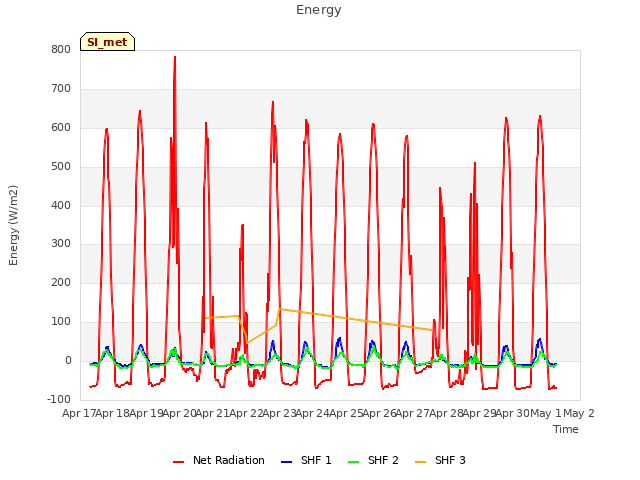Click the 0 y-axis tick label
The height and width of the screenshot is (480, 640).
tap(68, 360)
